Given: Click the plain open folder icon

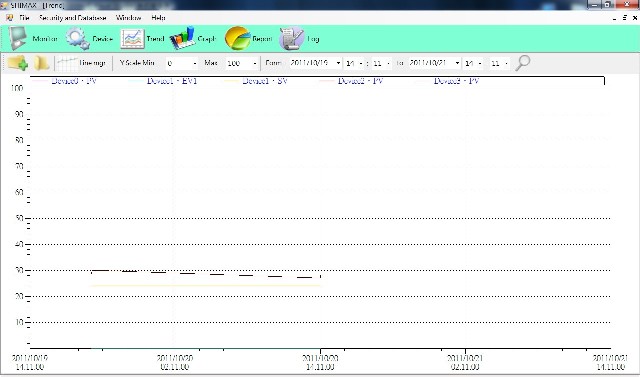Looking at the screenshot, I should point(41,63).
